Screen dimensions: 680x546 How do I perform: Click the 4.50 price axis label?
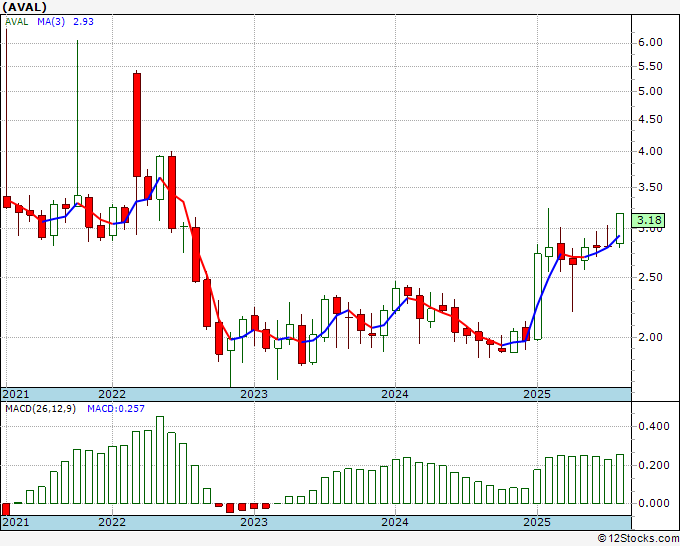pos(650,120)
